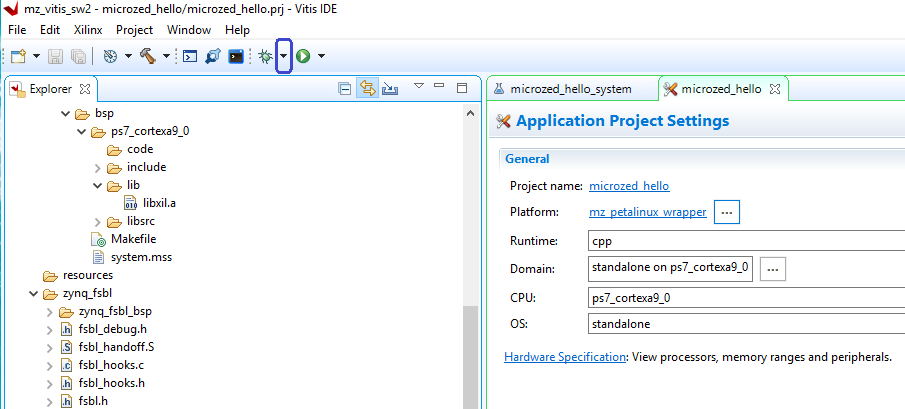Viewport: 905px width, 409px height.
Task: Expand the libsrc folder
Action: coord(98,222)
